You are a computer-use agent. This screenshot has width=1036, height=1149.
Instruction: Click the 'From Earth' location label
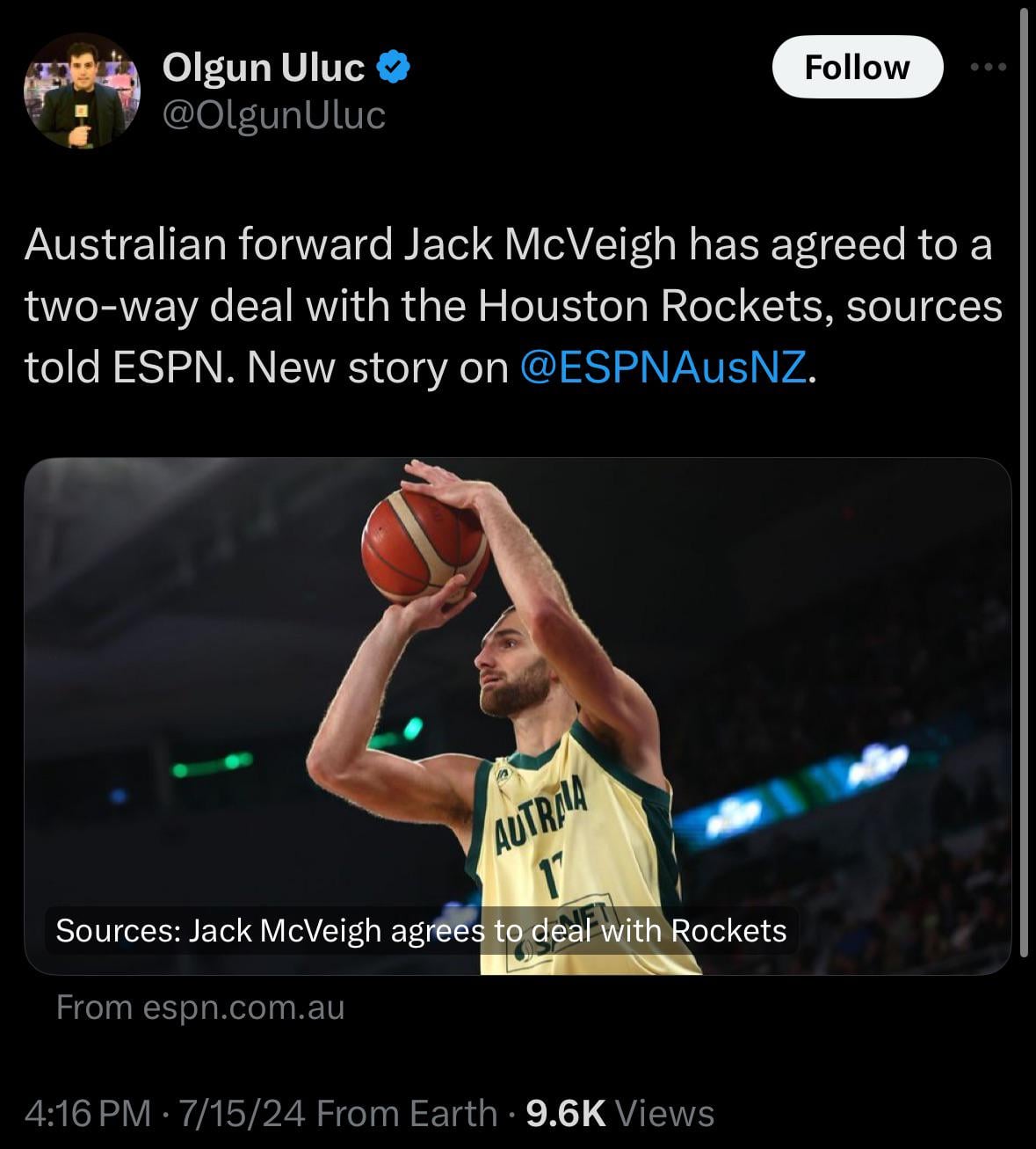[407, 1113]
